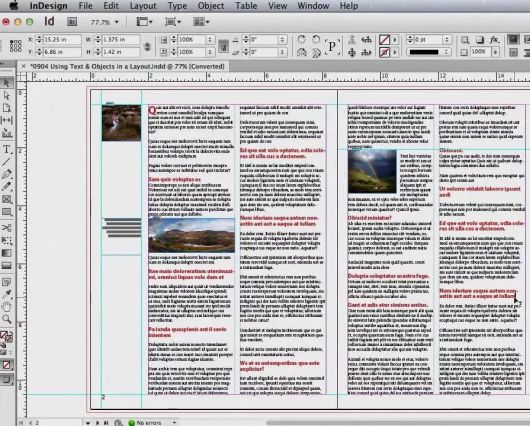Image resolution: width=530 pixels, height=426 pixels.
Task: Select the Selection tool (black arrow)
Action: click(7, 83)
